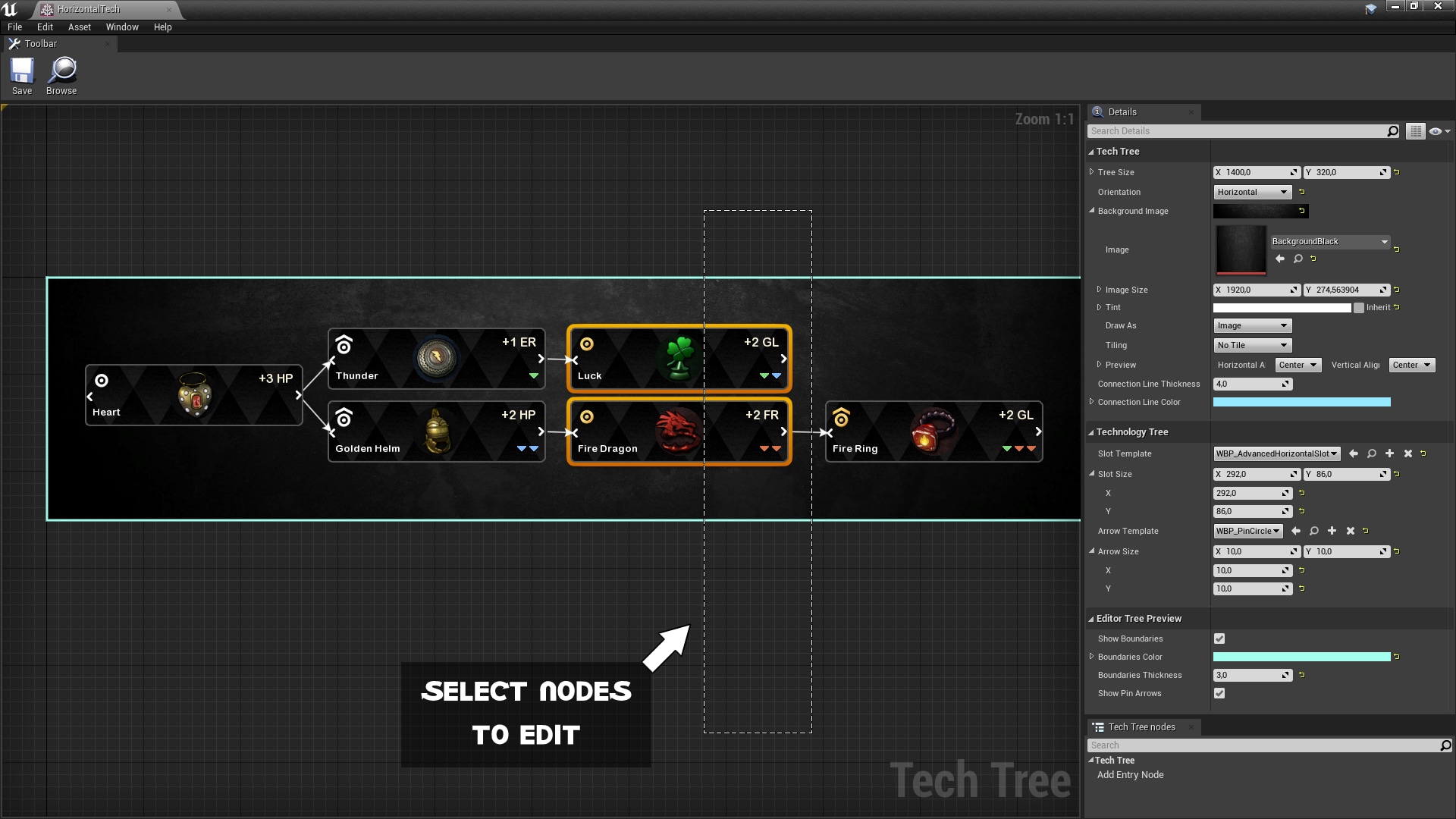Switch to the Tech Tree nodes tab

[x=1141, y=726]
